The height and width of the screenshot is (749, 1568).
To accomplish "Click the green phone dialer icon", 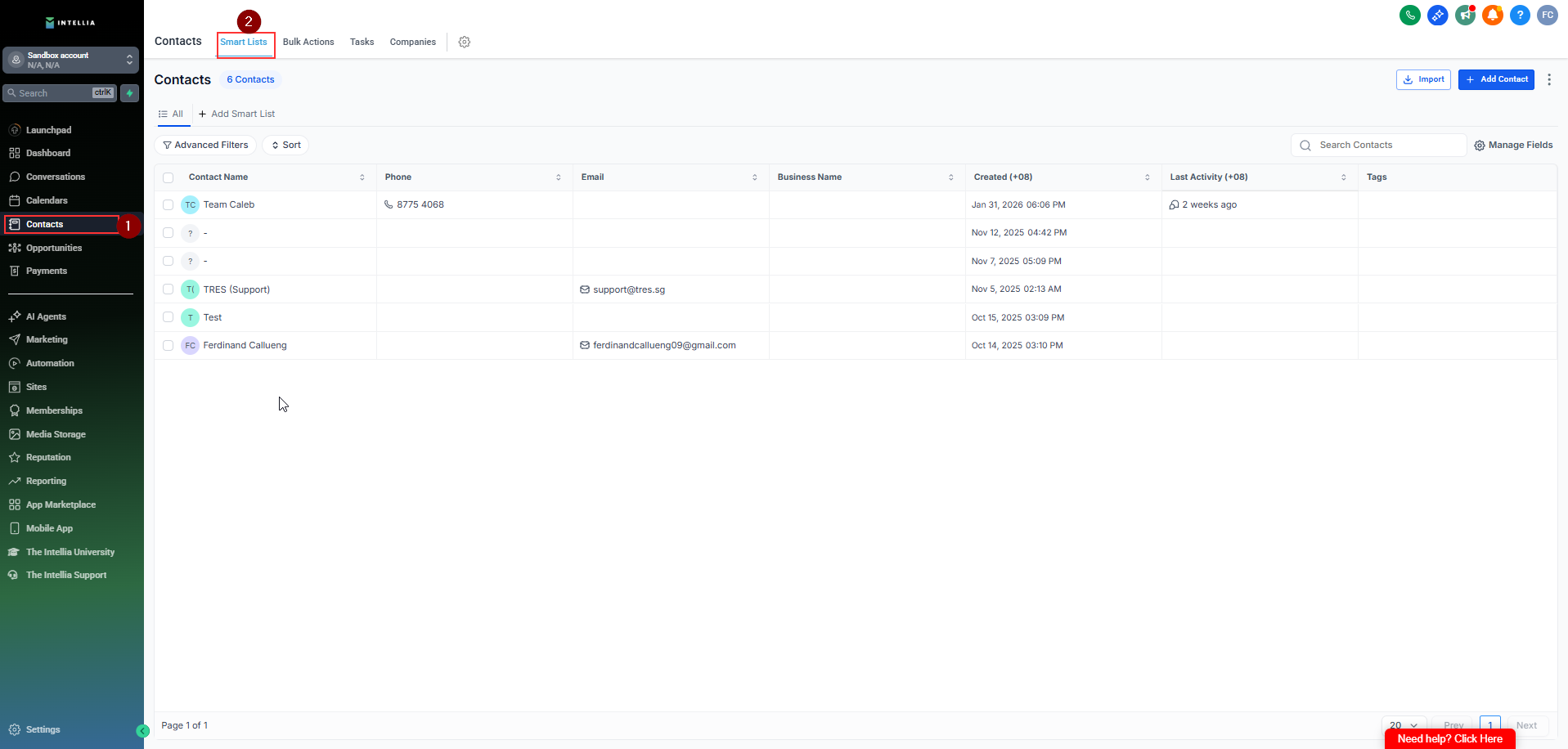I will (1409, 15).
